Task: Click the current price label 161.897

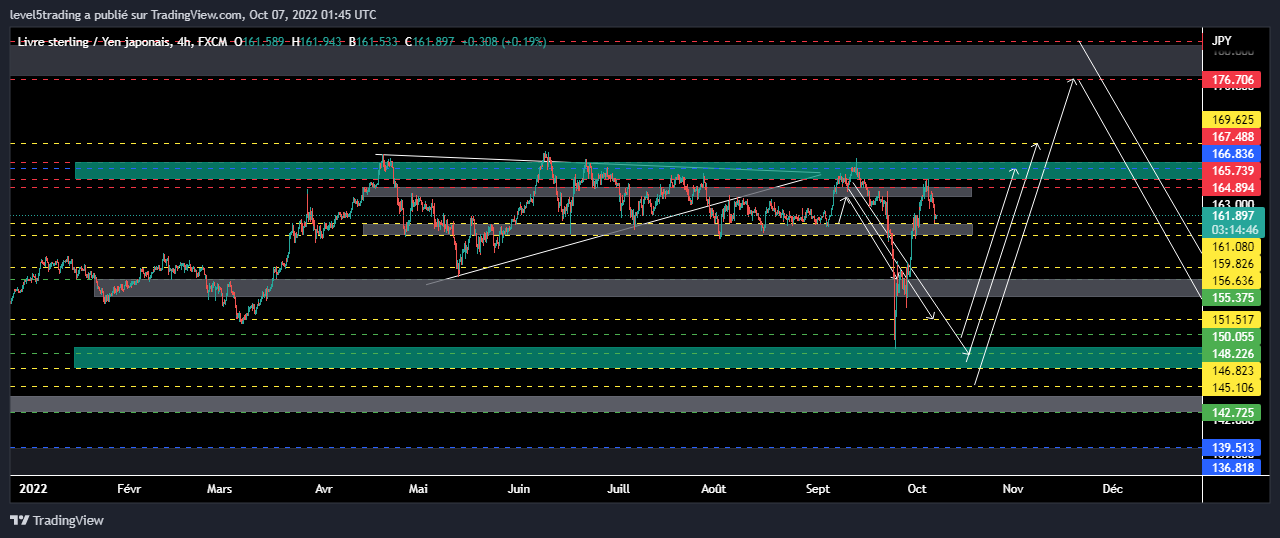Action: click(1232, 215)
